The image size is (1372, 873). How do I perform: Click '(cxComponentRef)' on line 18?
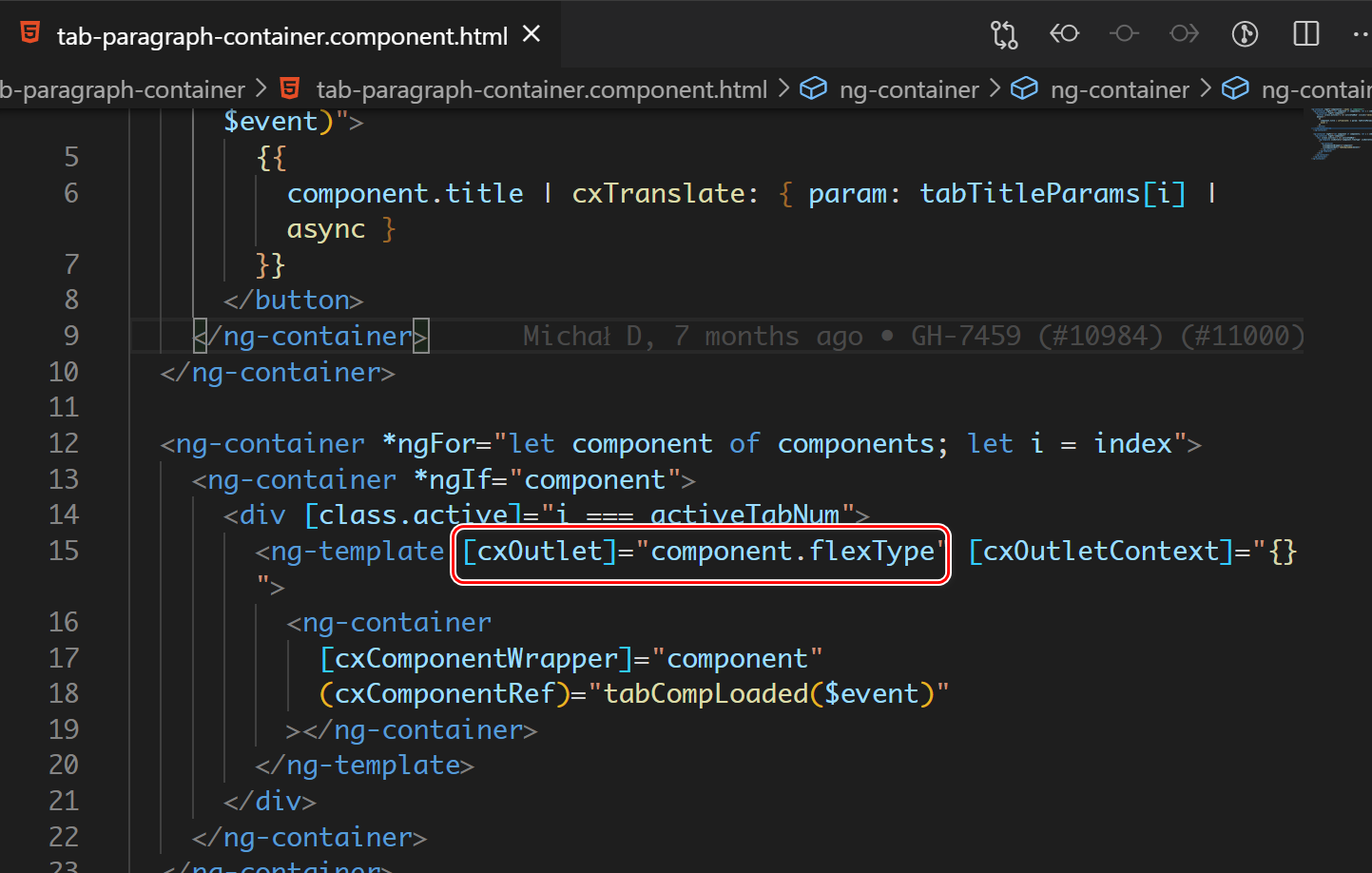pyautogui.click(x=445, y=693)
